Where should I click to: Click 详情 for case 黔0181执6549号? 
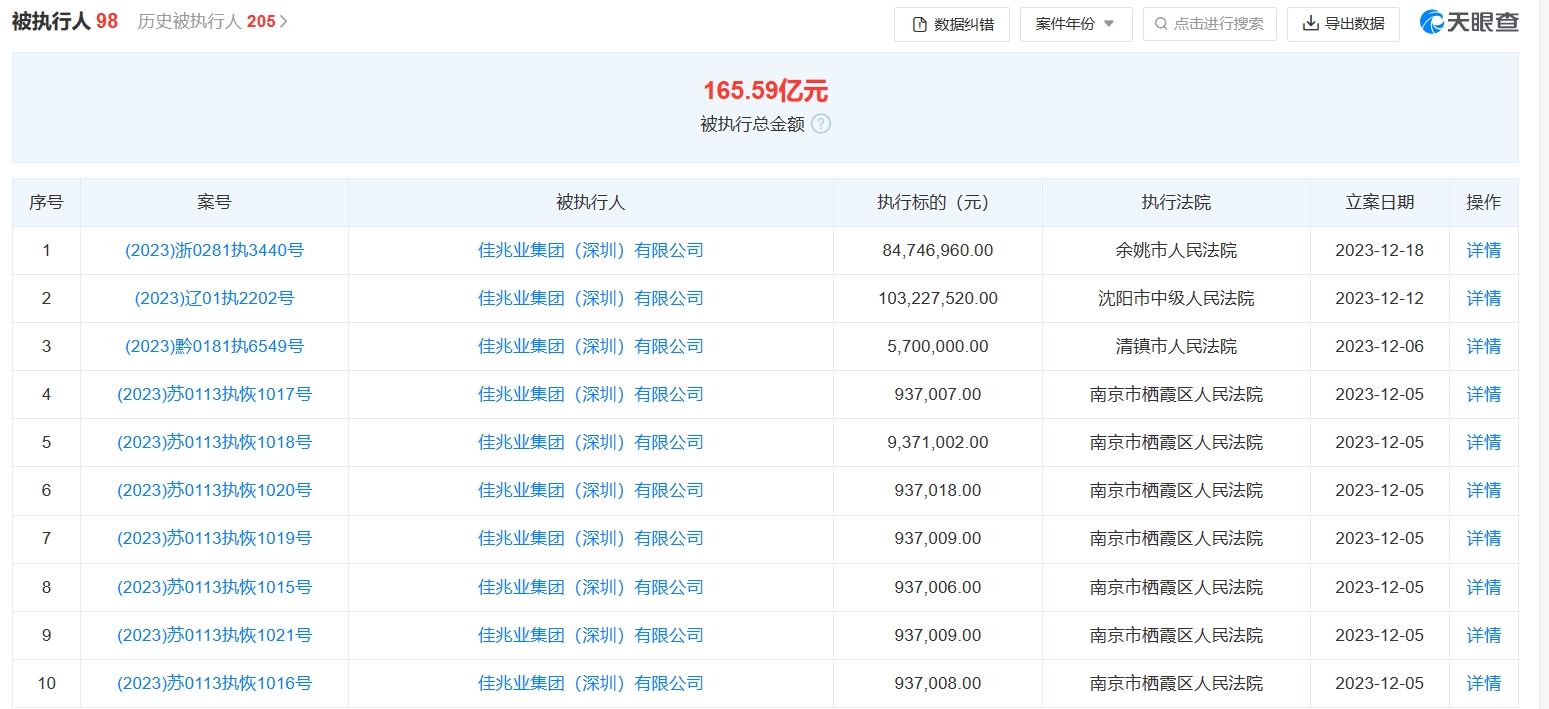tap(1483, 347)
